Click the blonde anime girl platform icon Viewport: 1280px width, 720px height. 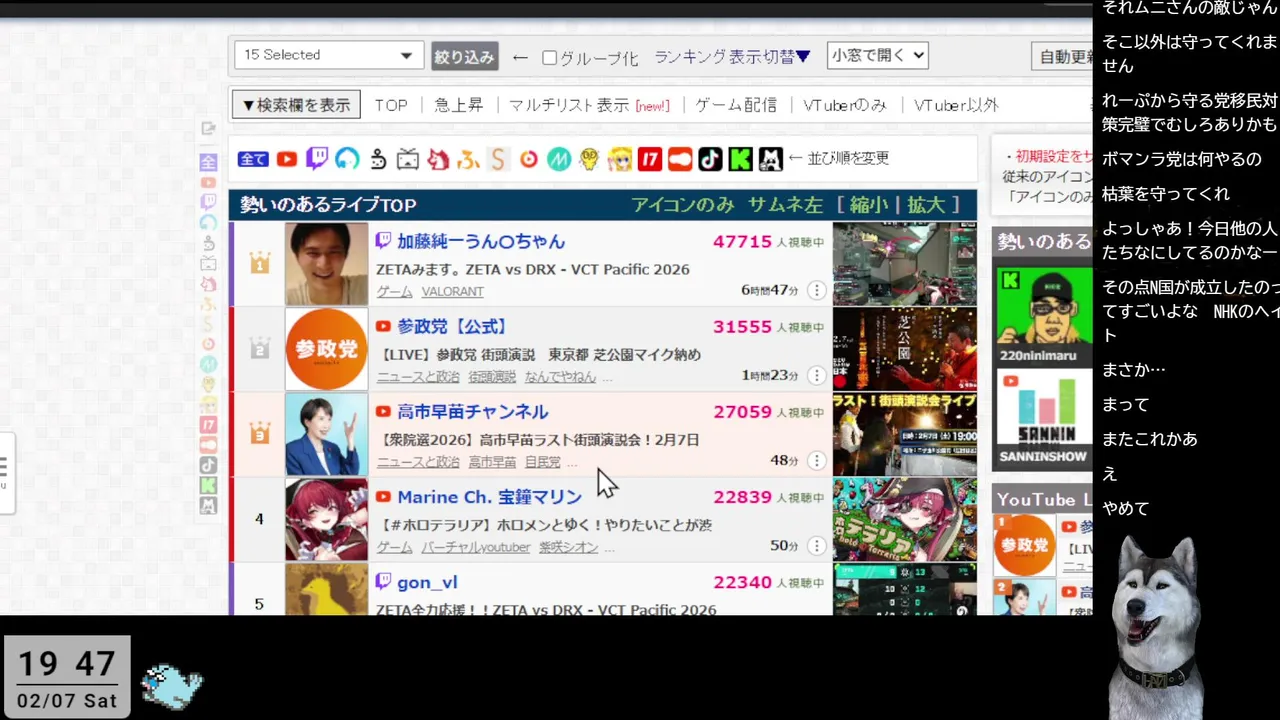[620, 158]
